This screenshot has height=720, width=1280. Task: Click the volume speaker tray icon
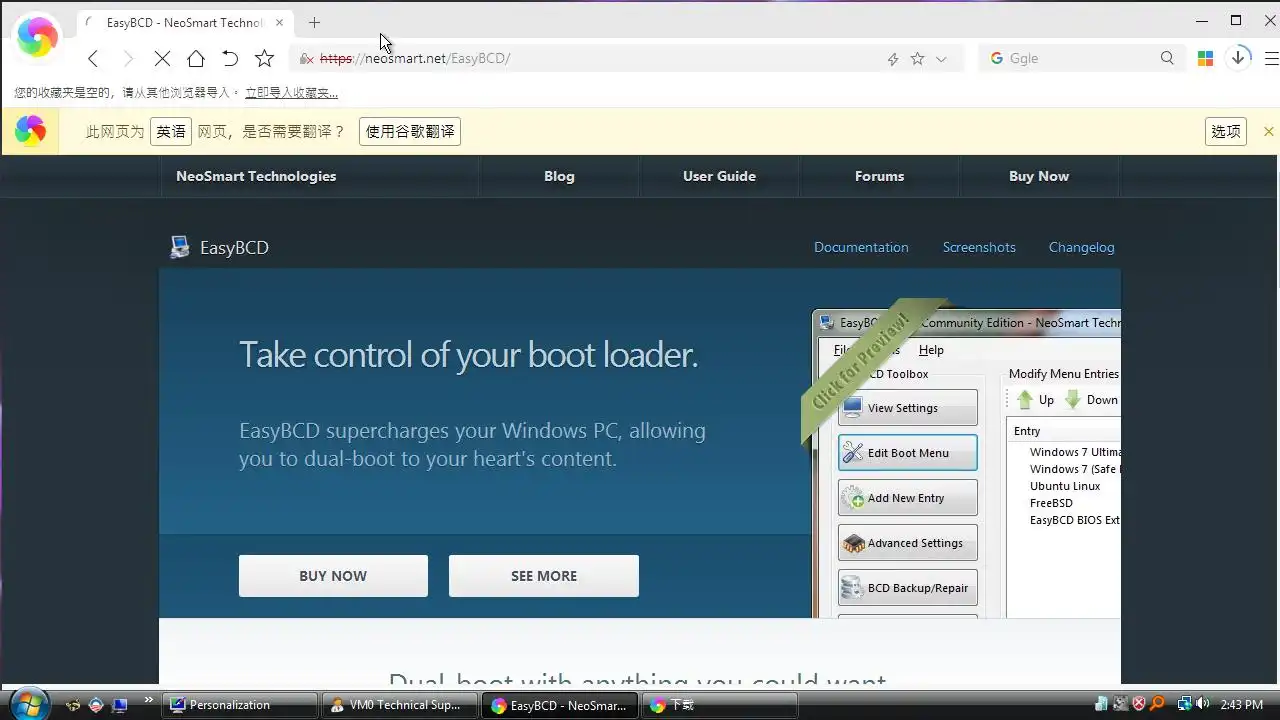pos(1202,704)
